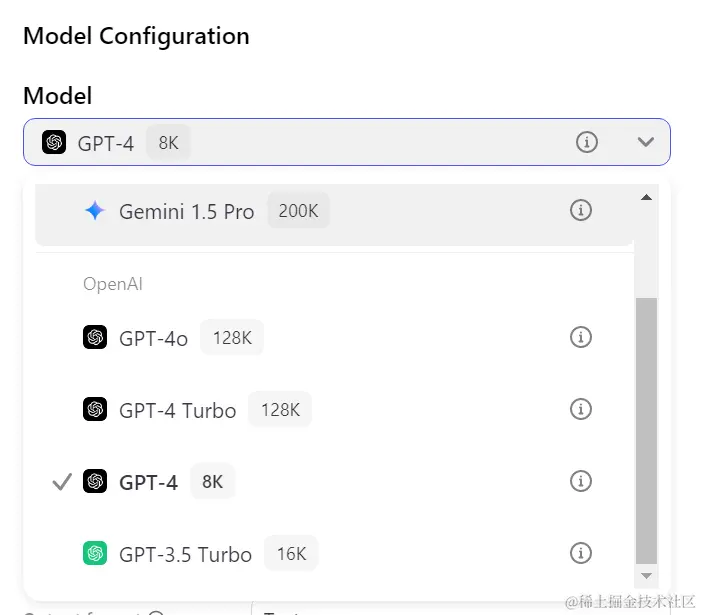
Task: Select GPT-4 Turbo model option
Action: tap(334, 409)
